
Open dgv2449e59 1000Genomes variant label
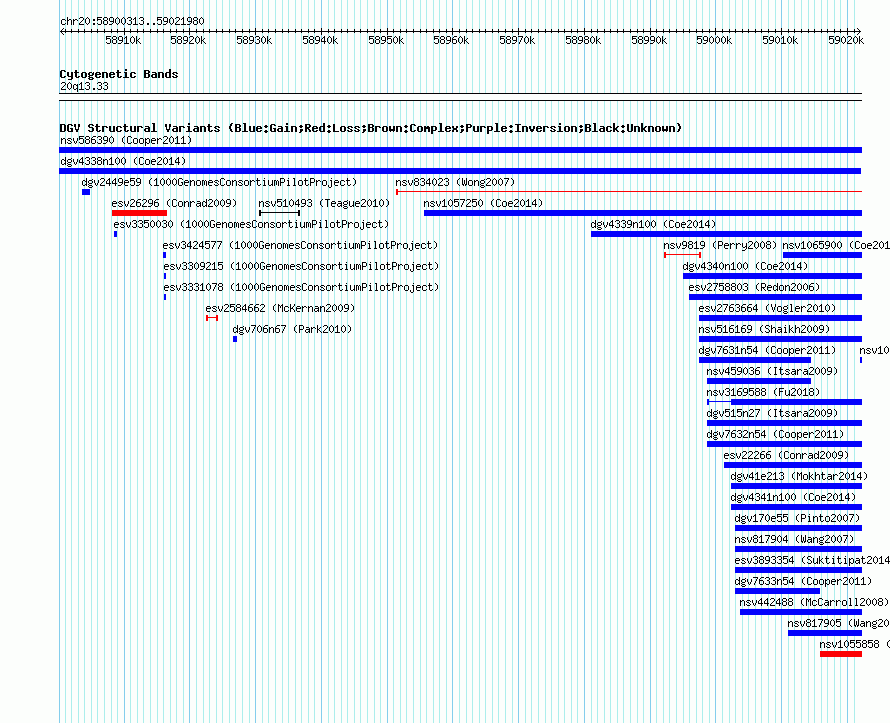coord(219,182)
